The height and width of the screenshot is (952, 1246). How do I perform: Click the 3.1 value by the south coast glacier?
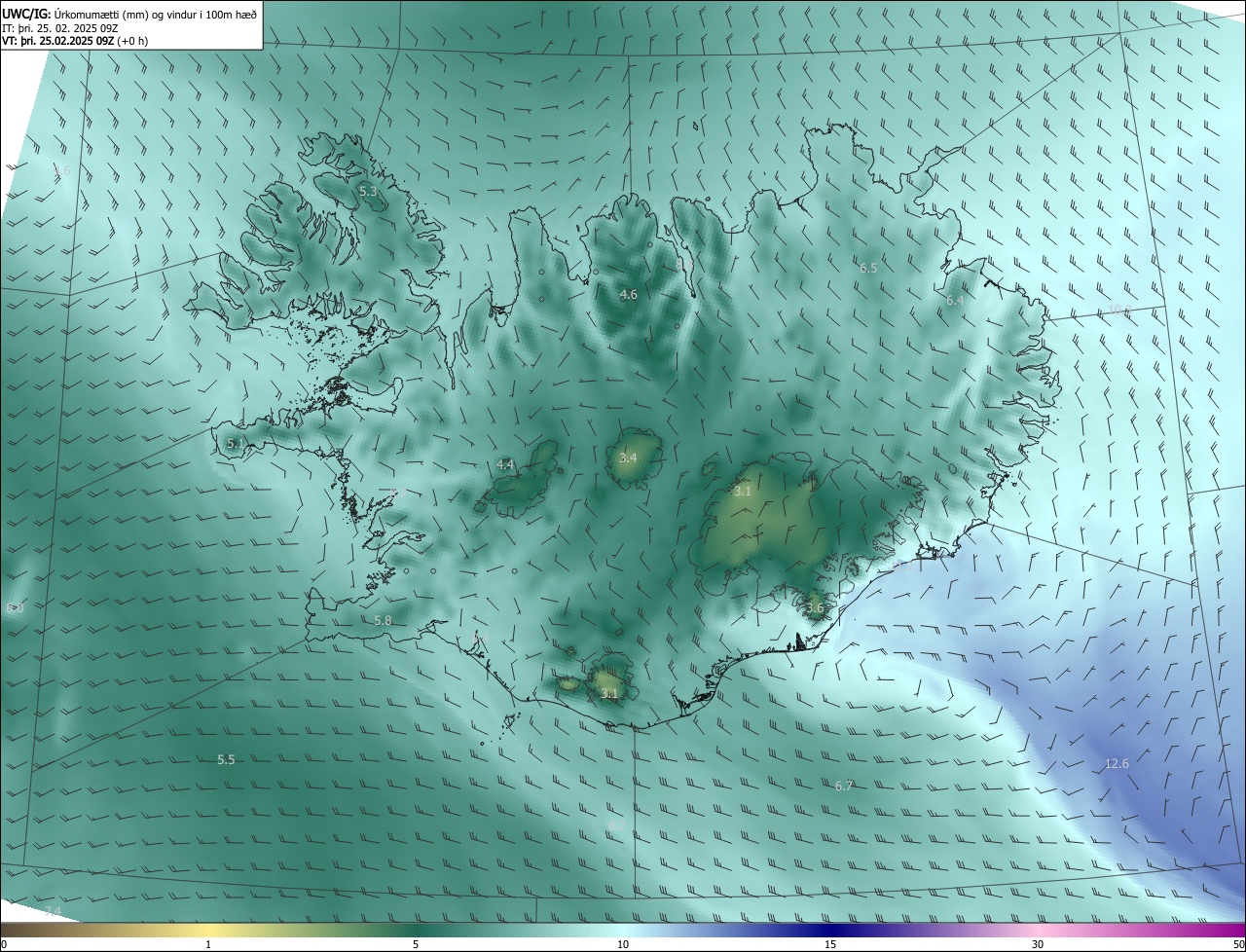pyautogui.click(x=609, y=694)
